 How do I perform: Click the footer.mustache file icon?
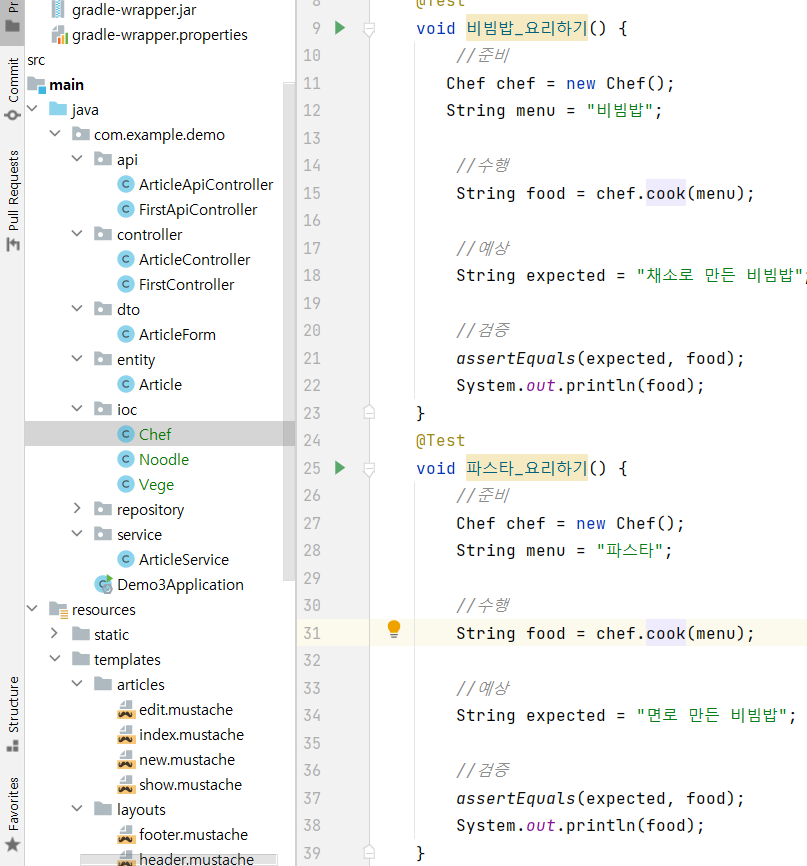click(x=126, y=834)
